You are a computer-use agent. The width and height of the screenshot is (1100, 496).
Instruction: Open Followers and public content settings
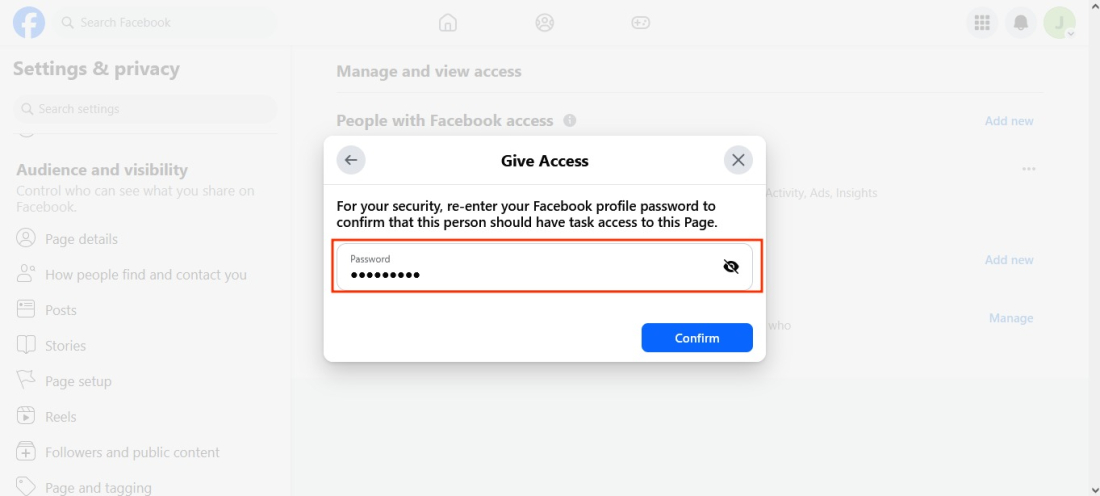tap(132, 452)
